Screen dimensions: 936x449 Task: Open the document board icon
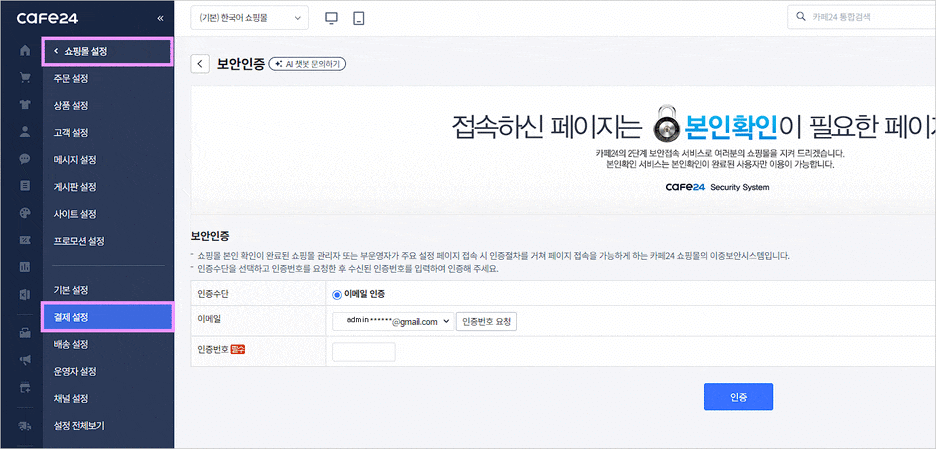tap(25, 186)
